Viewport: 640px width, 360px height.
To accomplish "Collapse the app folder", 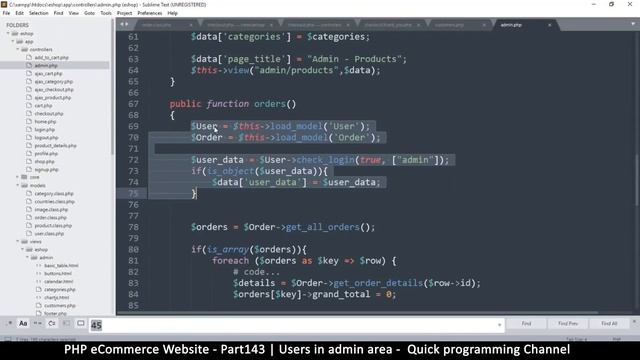I will click(x=13, y=42).
